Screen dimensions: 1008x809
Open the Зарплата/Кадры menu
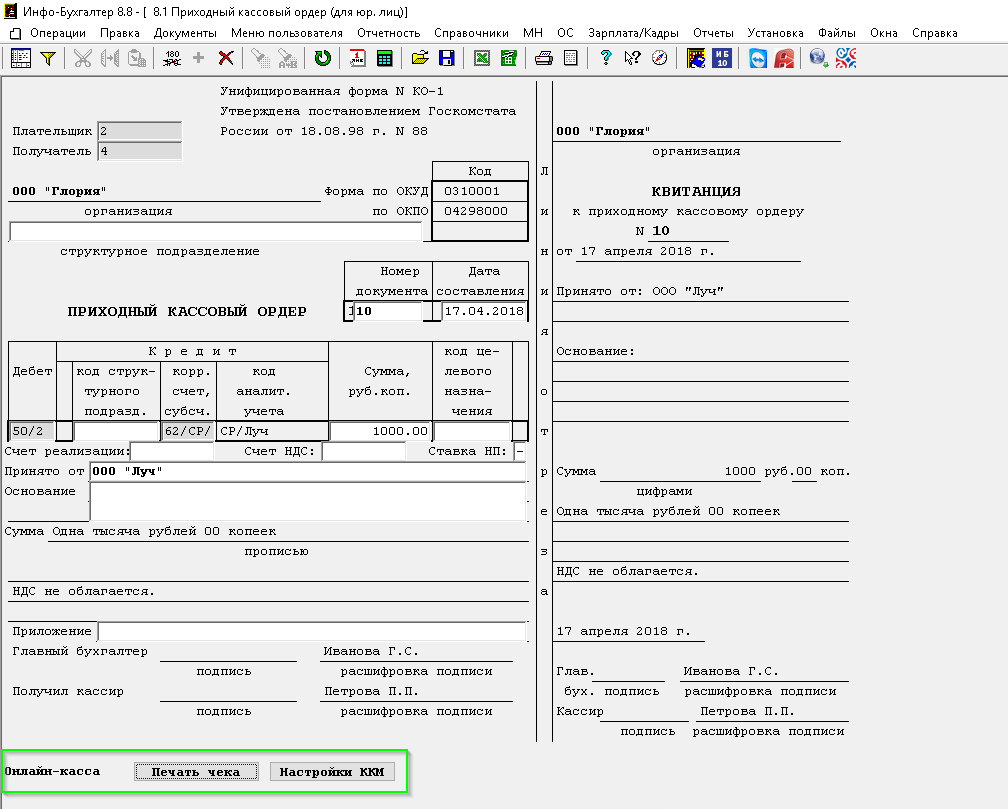tap(633, 33)
